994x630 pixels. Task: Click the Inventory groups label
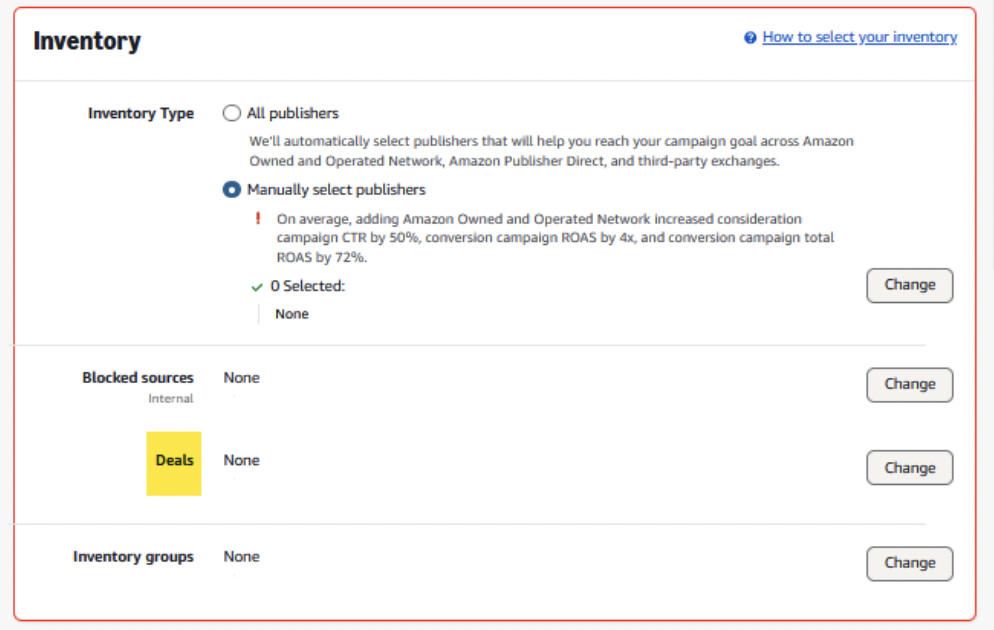(133, 557)
